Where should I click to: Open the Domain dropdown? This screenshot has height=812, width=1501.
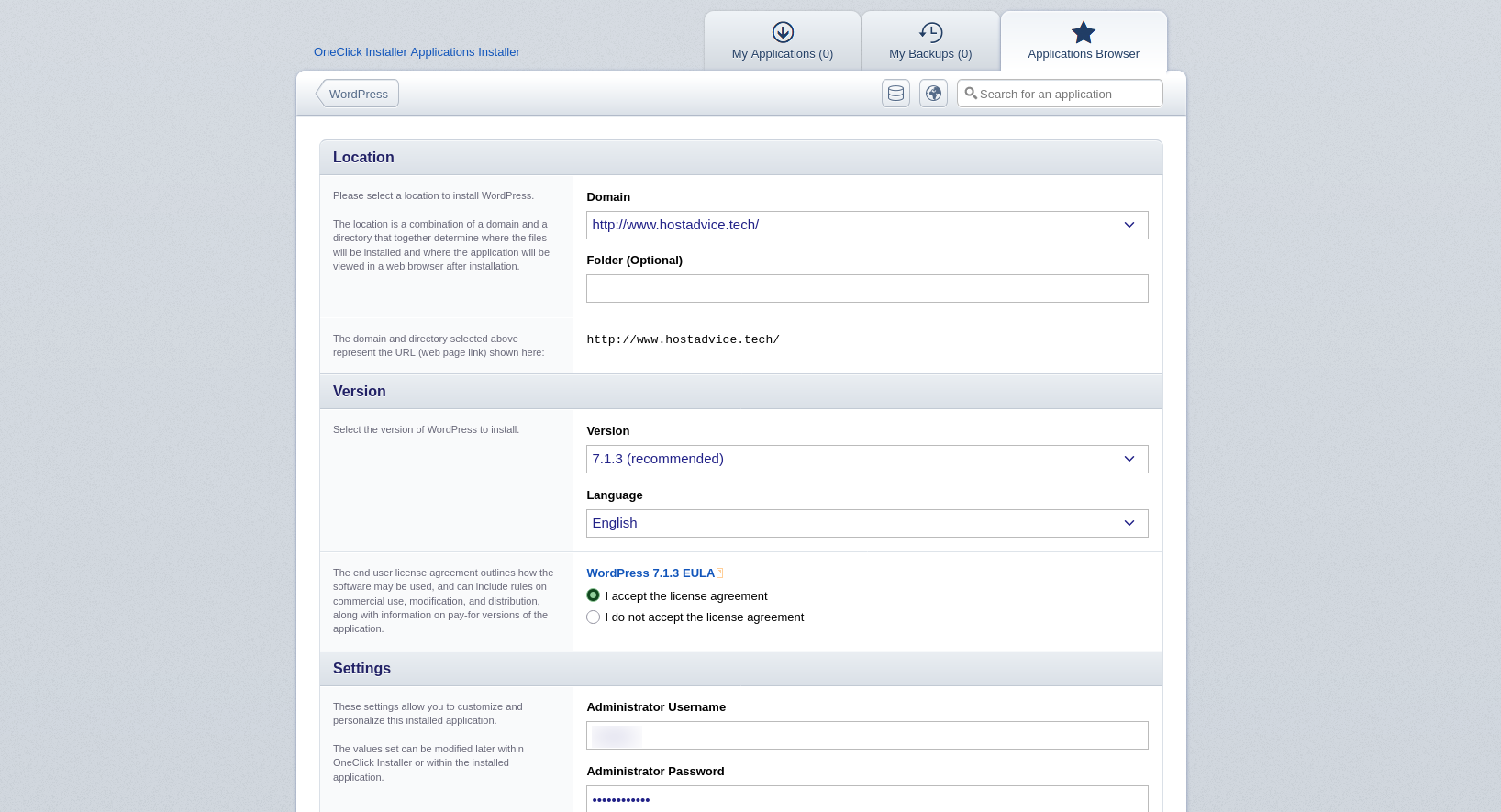pos(867,225)
